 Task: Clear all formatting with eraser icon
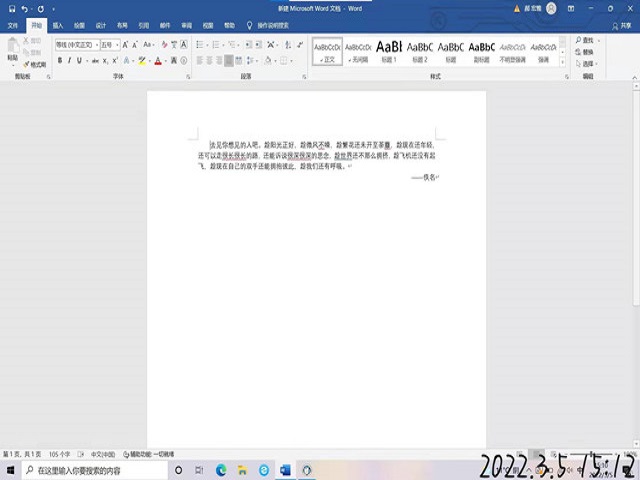[164, 44]
